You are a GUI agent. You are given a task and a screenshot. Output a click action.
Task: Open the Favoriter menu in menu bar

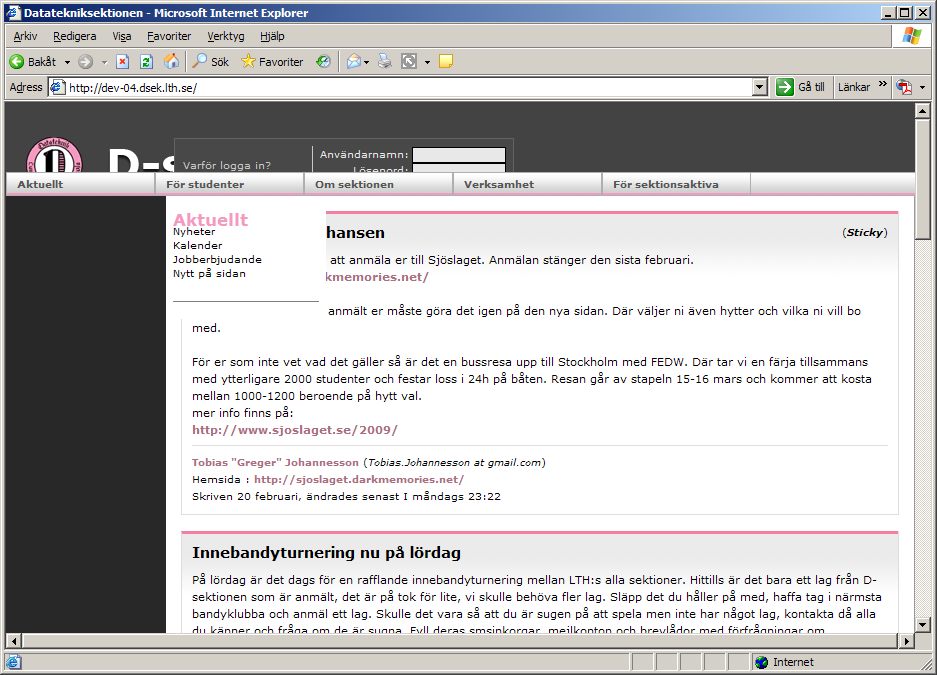[x=169, y=36]
